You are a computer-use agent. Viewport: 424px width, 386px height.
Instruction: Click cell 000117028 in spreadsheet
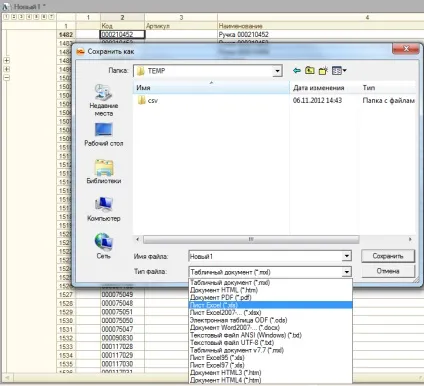(x=122, y=347)
